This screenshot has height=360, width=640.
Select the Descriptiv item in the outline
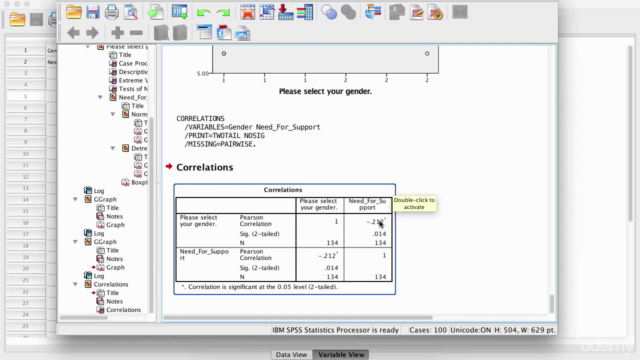click(x=128, y=72)
